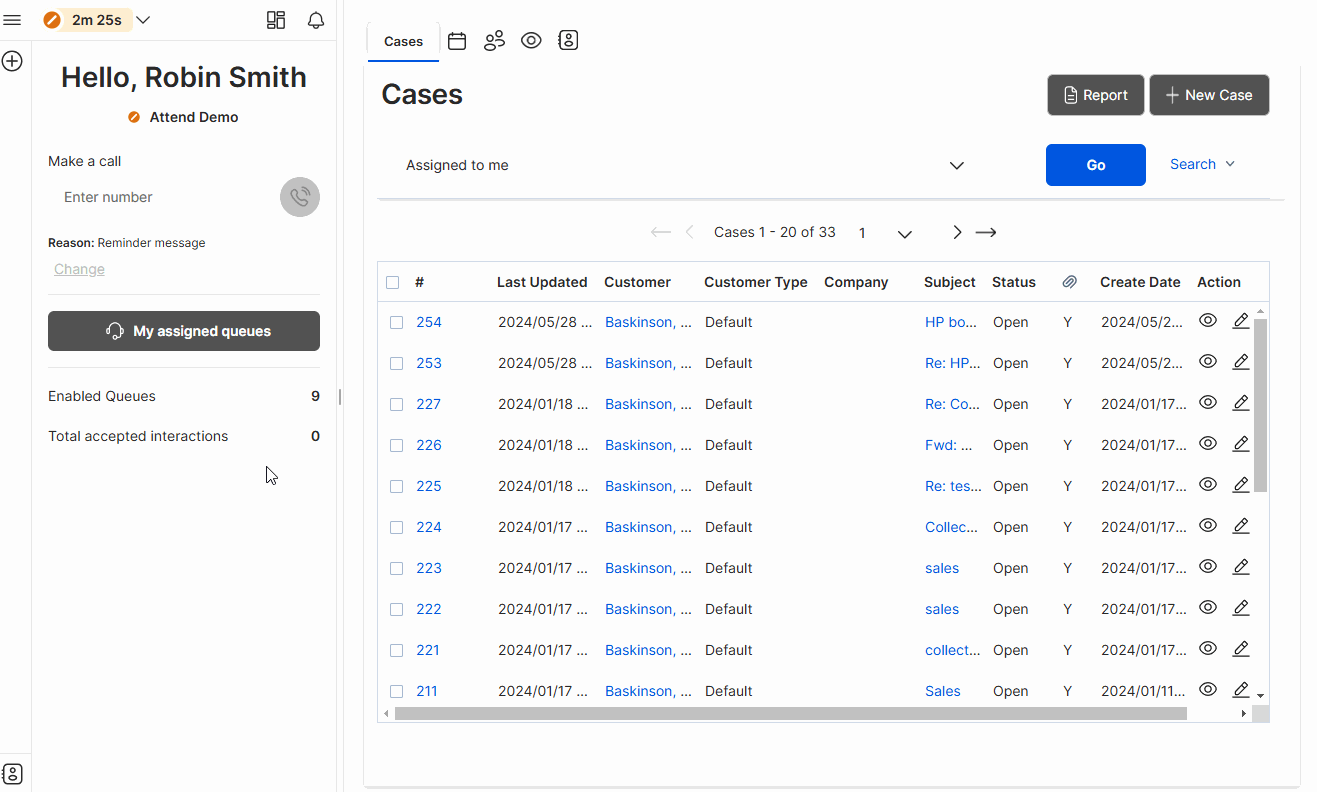Viewport: 1317px width, 792px height.
Task: Click the attachment paperclip column header
Action: (1069, 282)
